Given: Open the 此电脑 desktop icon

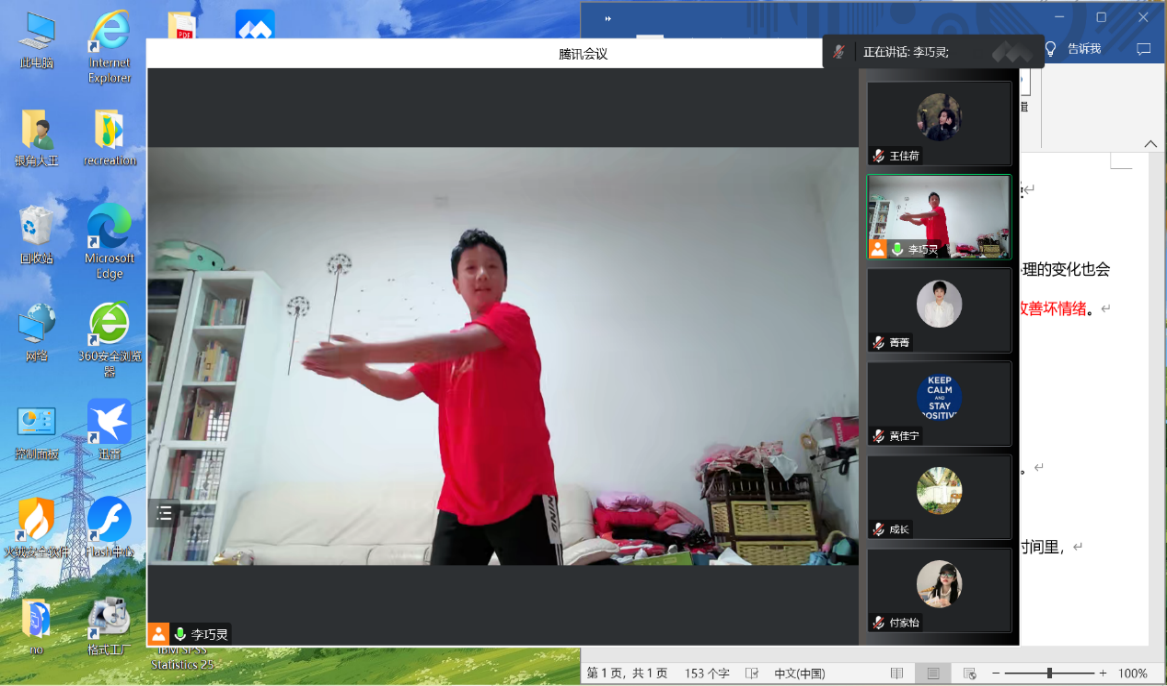Looking at the screenshot, I should pyautogui.click(x=36, y=41).
